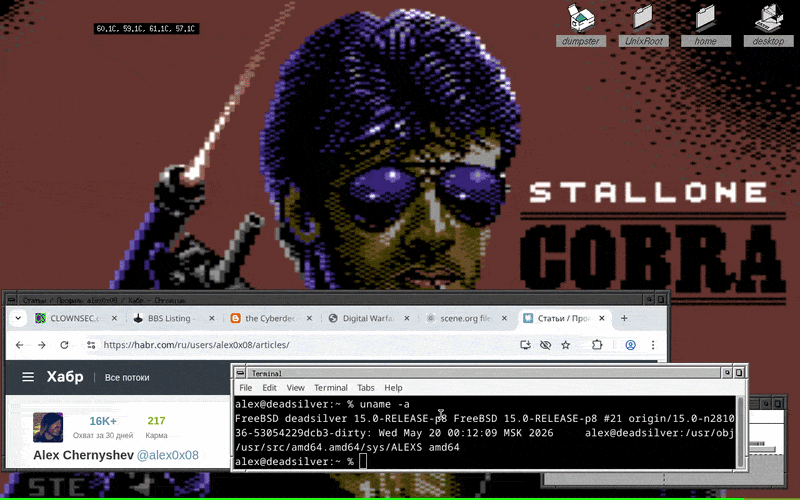Open Все потоки link
Image resolution: width=800 pixels, height=500 pixels.
[127, 378]
